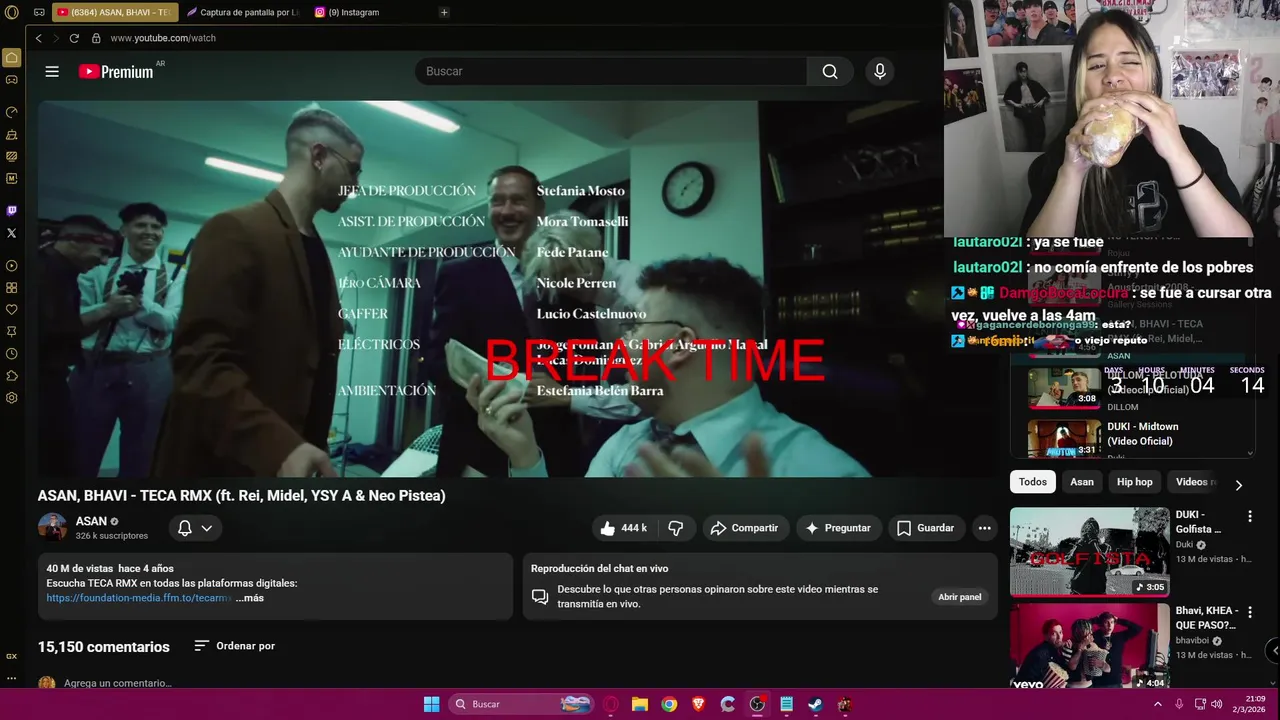Viewport: 1280px width, 720px height.
Task: Toggle the sidebar workspaces tab islands icon
Action: (38, 13)
